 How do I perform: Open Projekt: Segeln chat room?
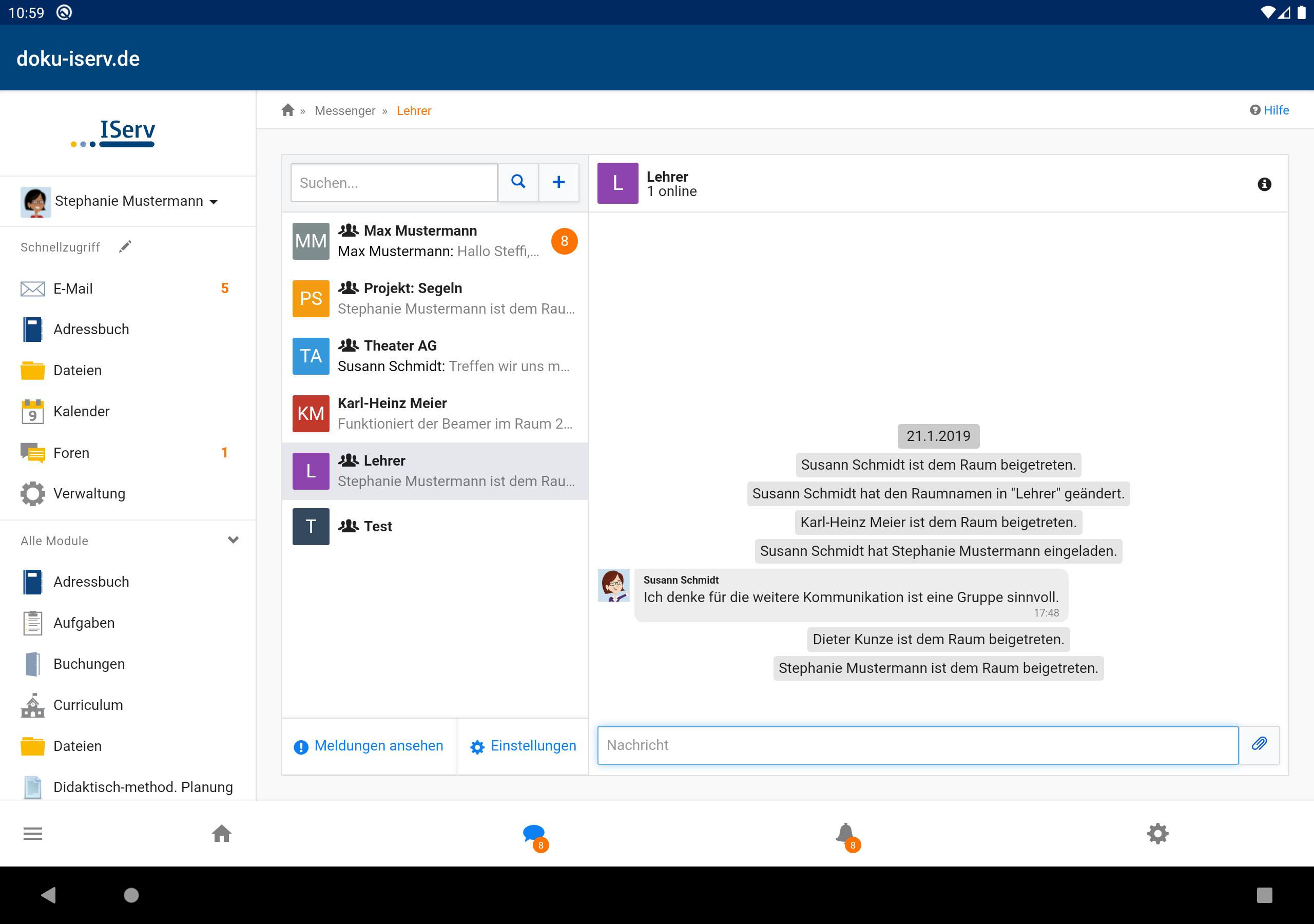click(435, 298)
